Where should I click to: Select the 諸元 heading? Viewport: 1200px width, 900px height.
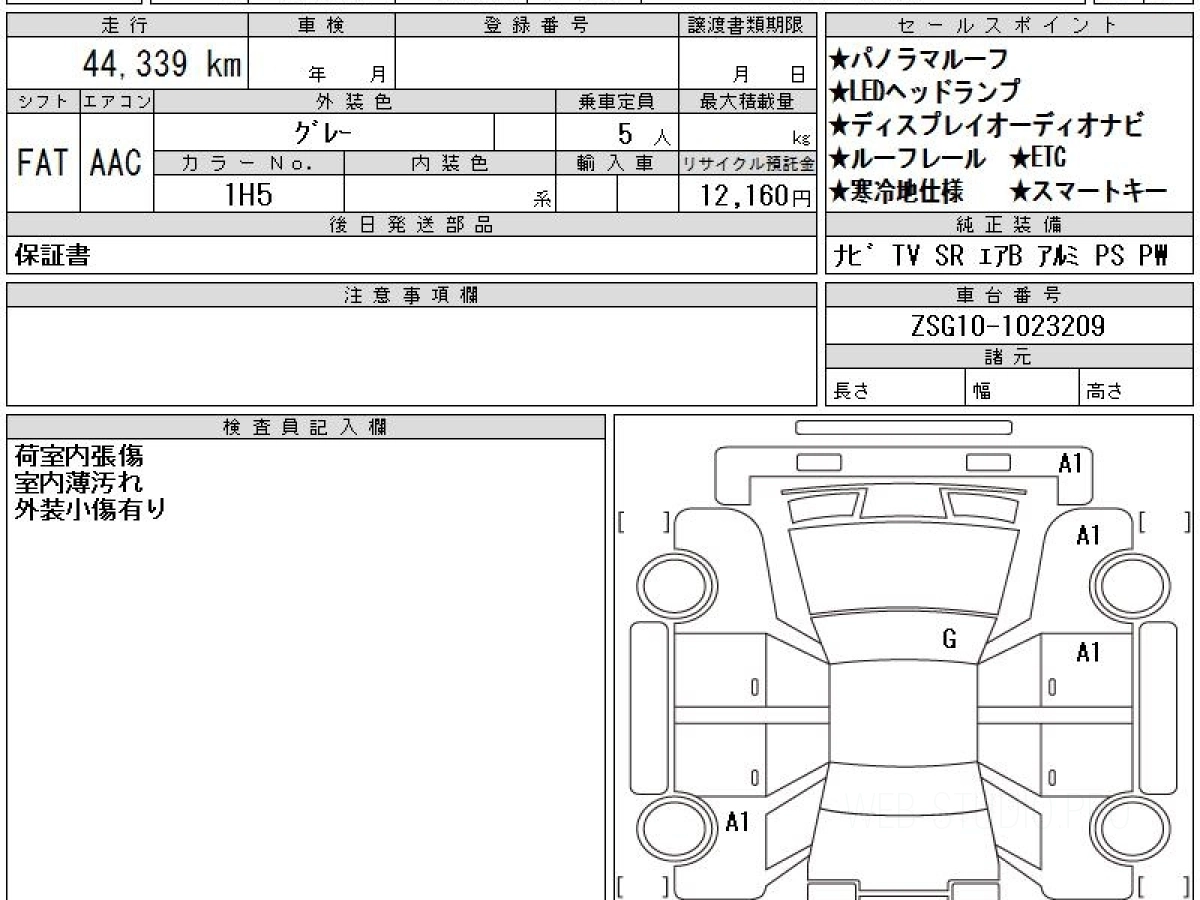tap(1008, 357)
